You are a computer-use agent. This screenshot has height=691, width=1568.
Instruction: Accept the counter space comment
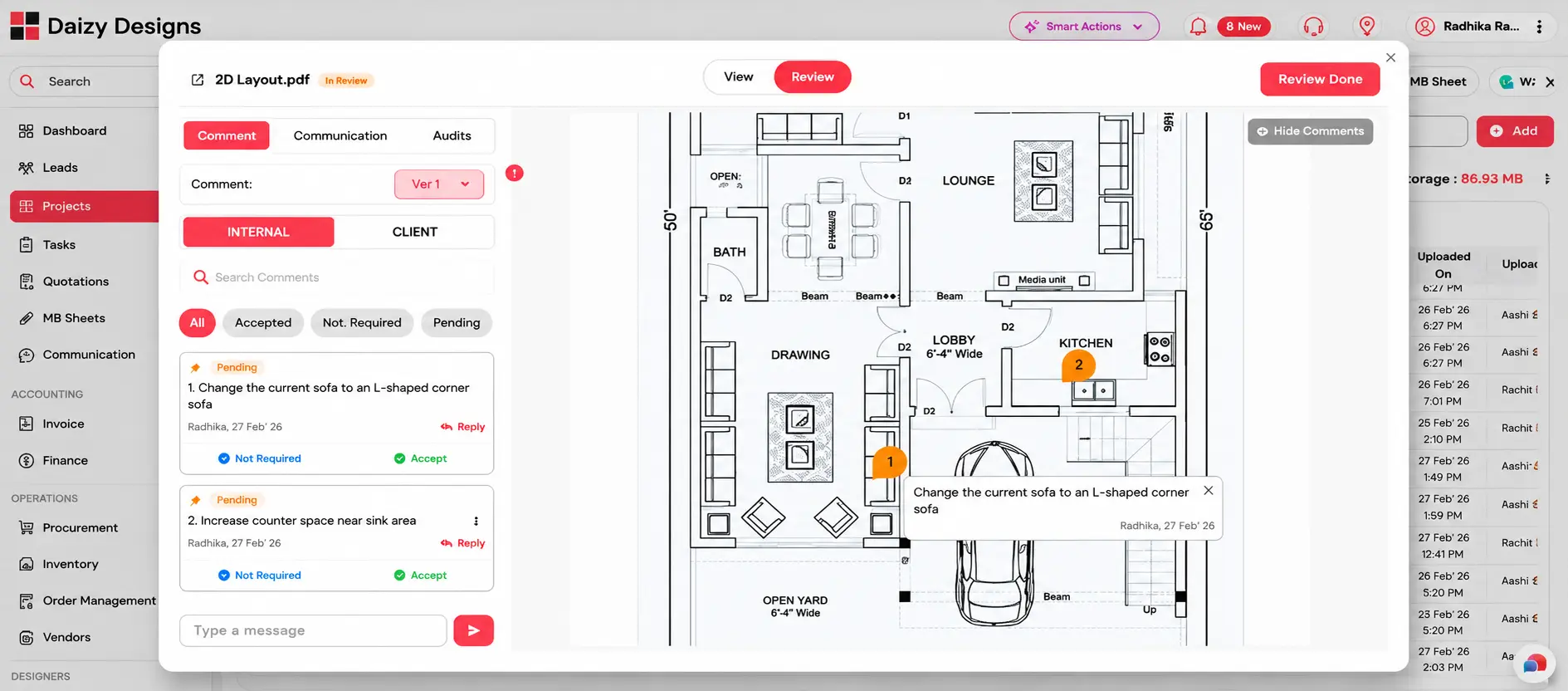[420, 576]
